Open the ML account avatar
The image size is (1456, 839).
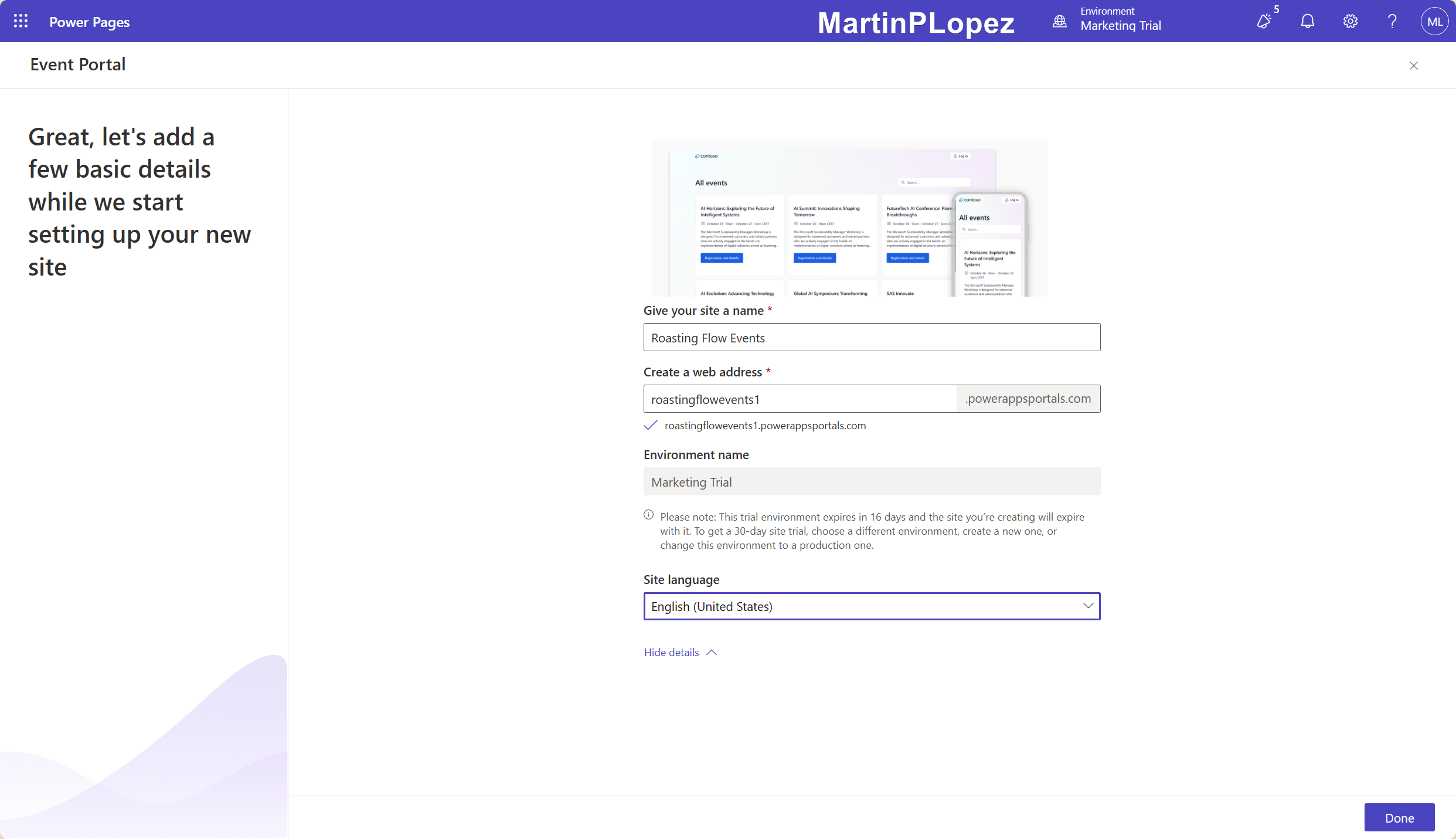(x=1434, y=21)
